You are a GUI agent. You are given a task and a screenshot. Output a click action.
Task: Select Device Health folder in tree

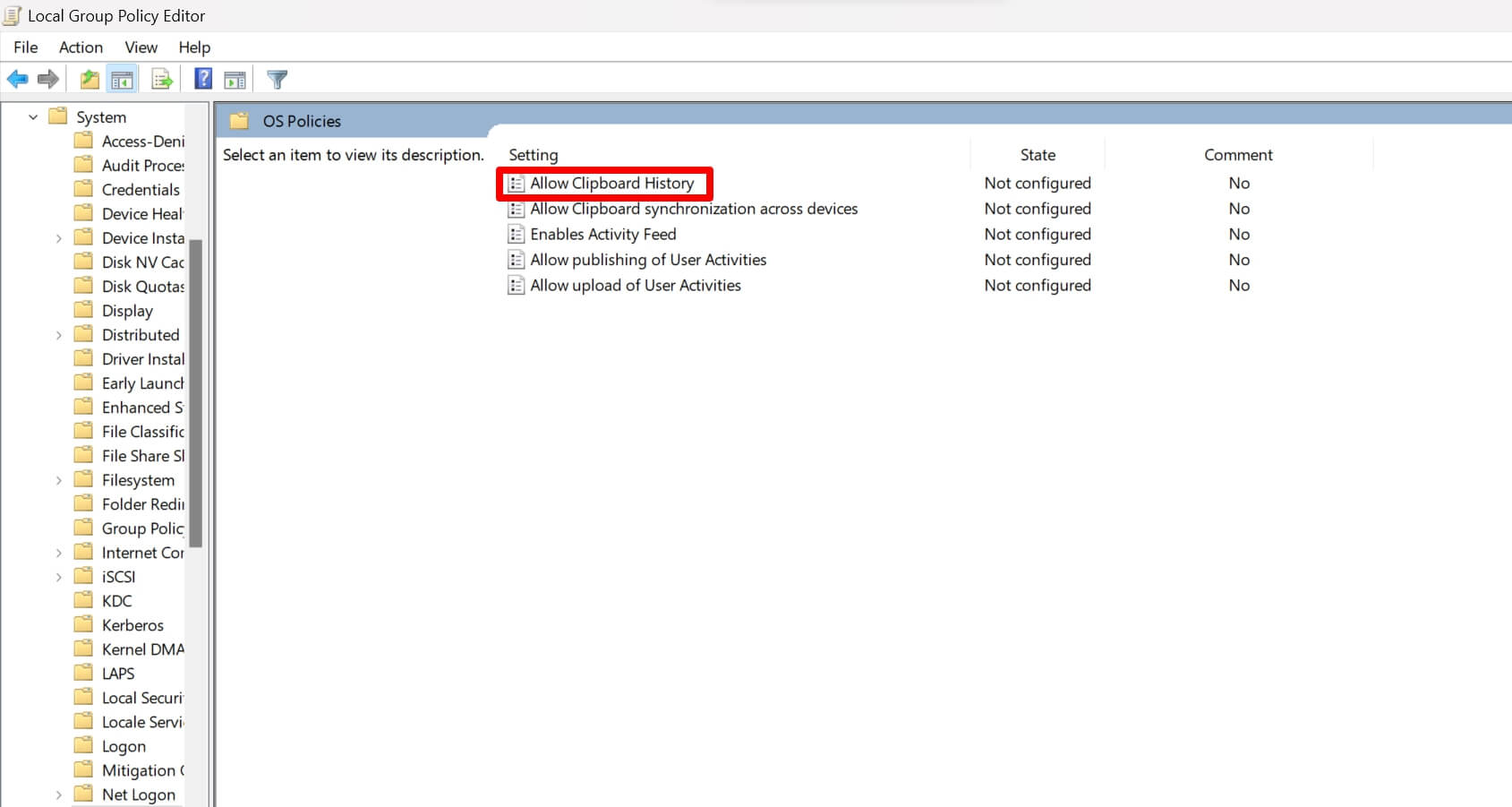(x=142, y=214)
